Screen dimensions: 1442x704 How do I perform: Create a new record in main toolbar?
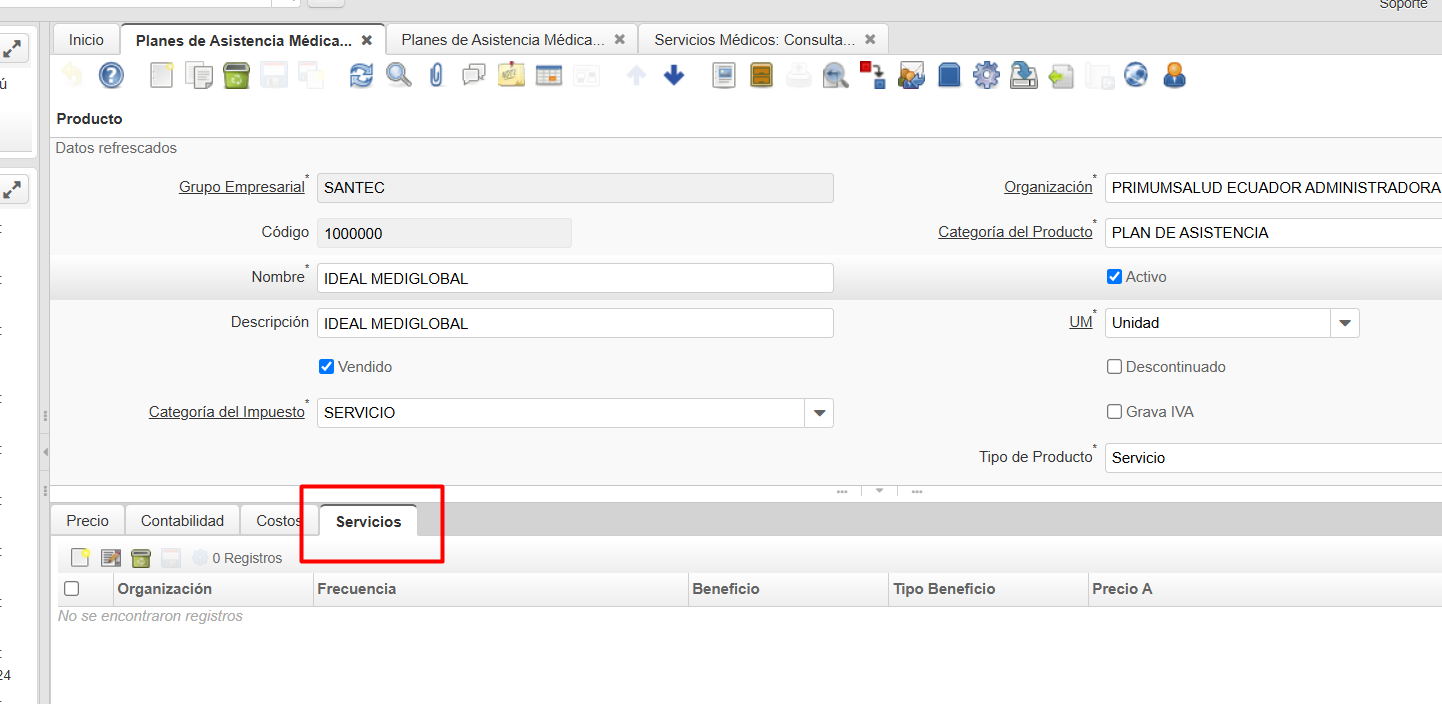tap(161, 75)
